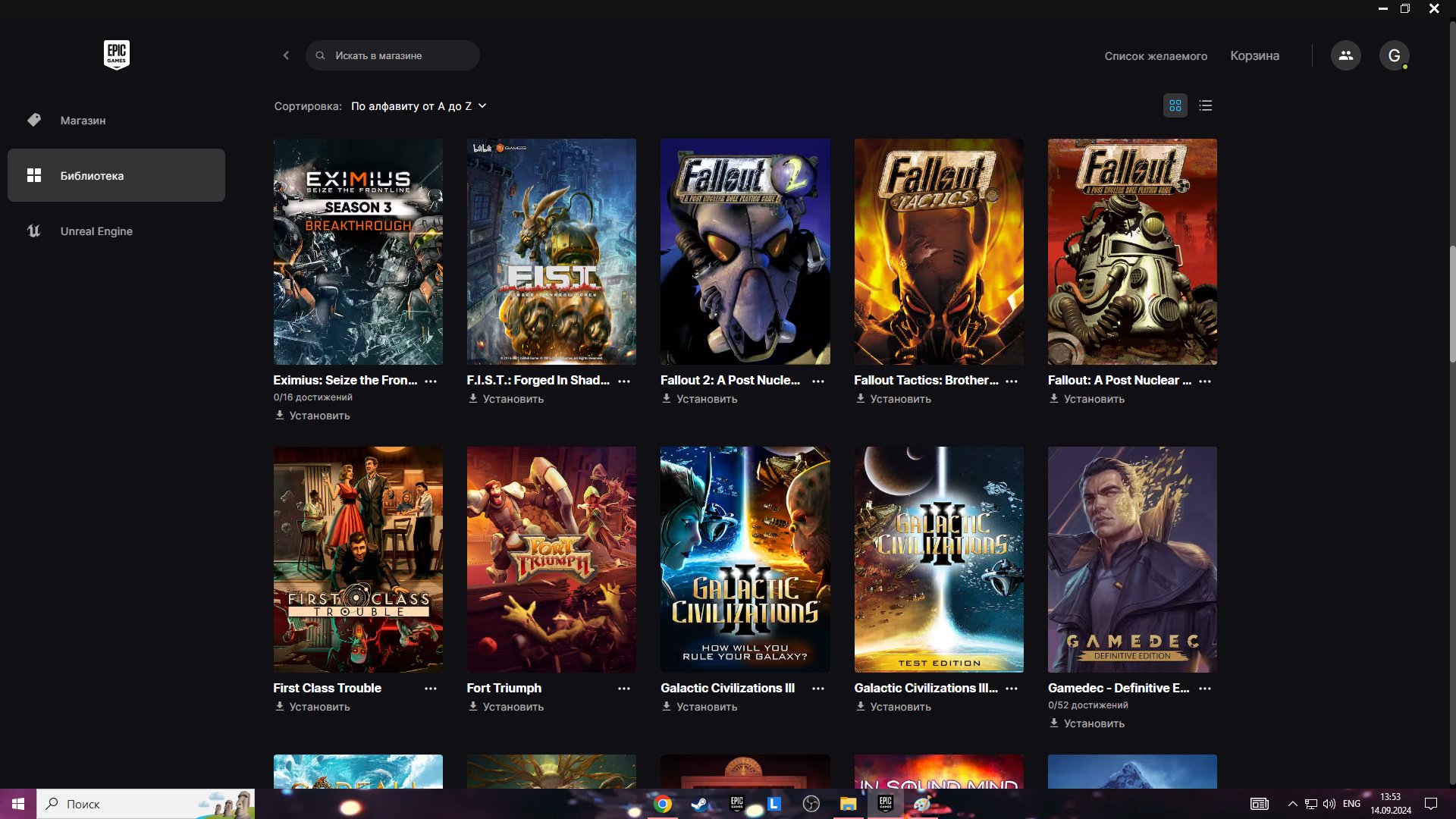Image resolution: width=1456 pixels, height=819 pixels.
Task: Install Fallout: A Post Nuclear via Установить
Action: pos(1087,399)
